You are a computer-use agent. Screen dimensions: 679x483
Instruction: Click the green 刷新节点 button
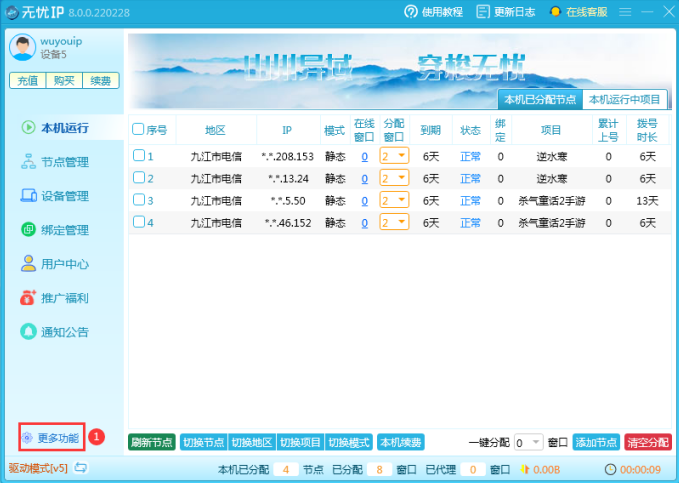tap(151, 442)
